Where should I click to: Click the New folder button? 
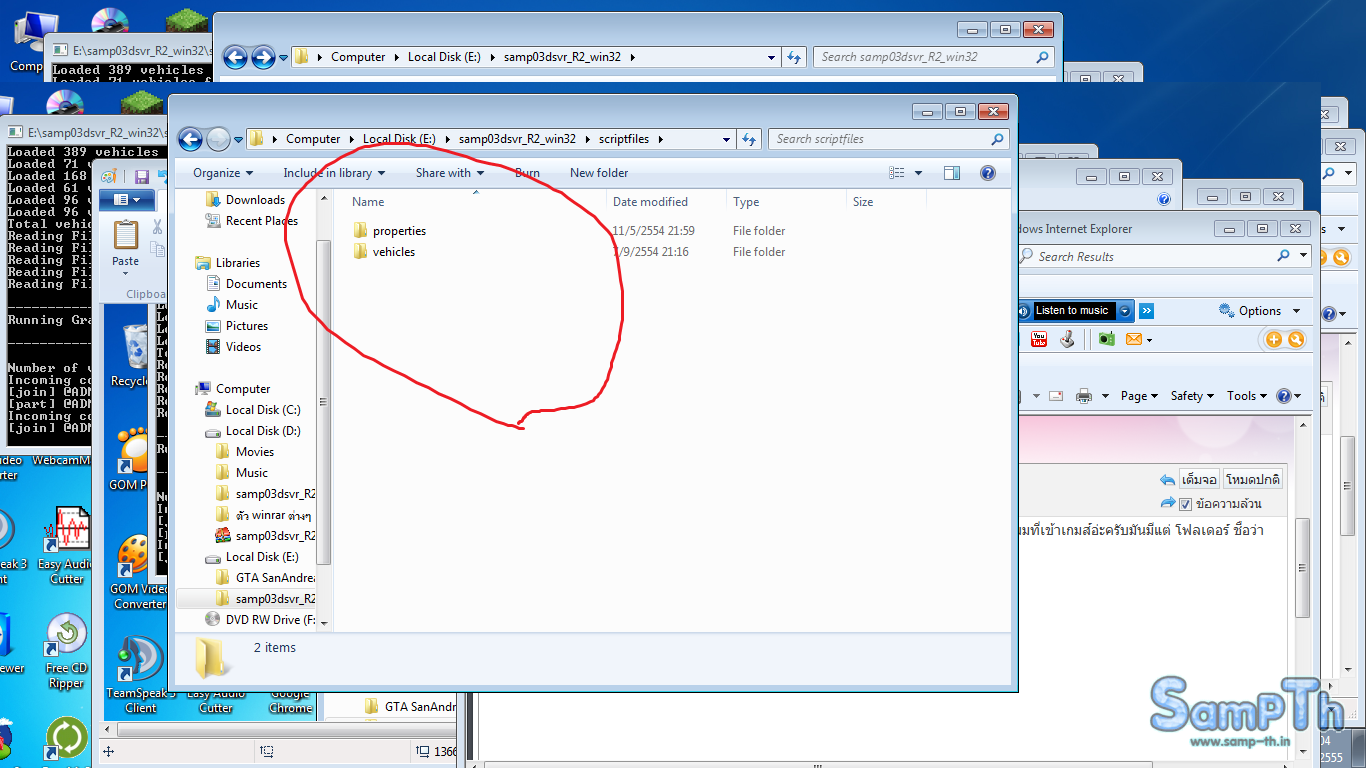click(599, 173)
